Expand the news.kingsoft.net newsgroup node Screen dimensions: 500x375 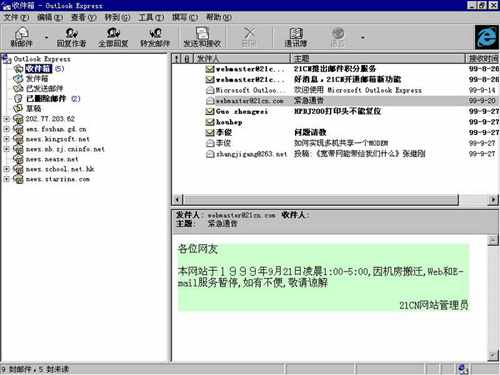[6, 139]
